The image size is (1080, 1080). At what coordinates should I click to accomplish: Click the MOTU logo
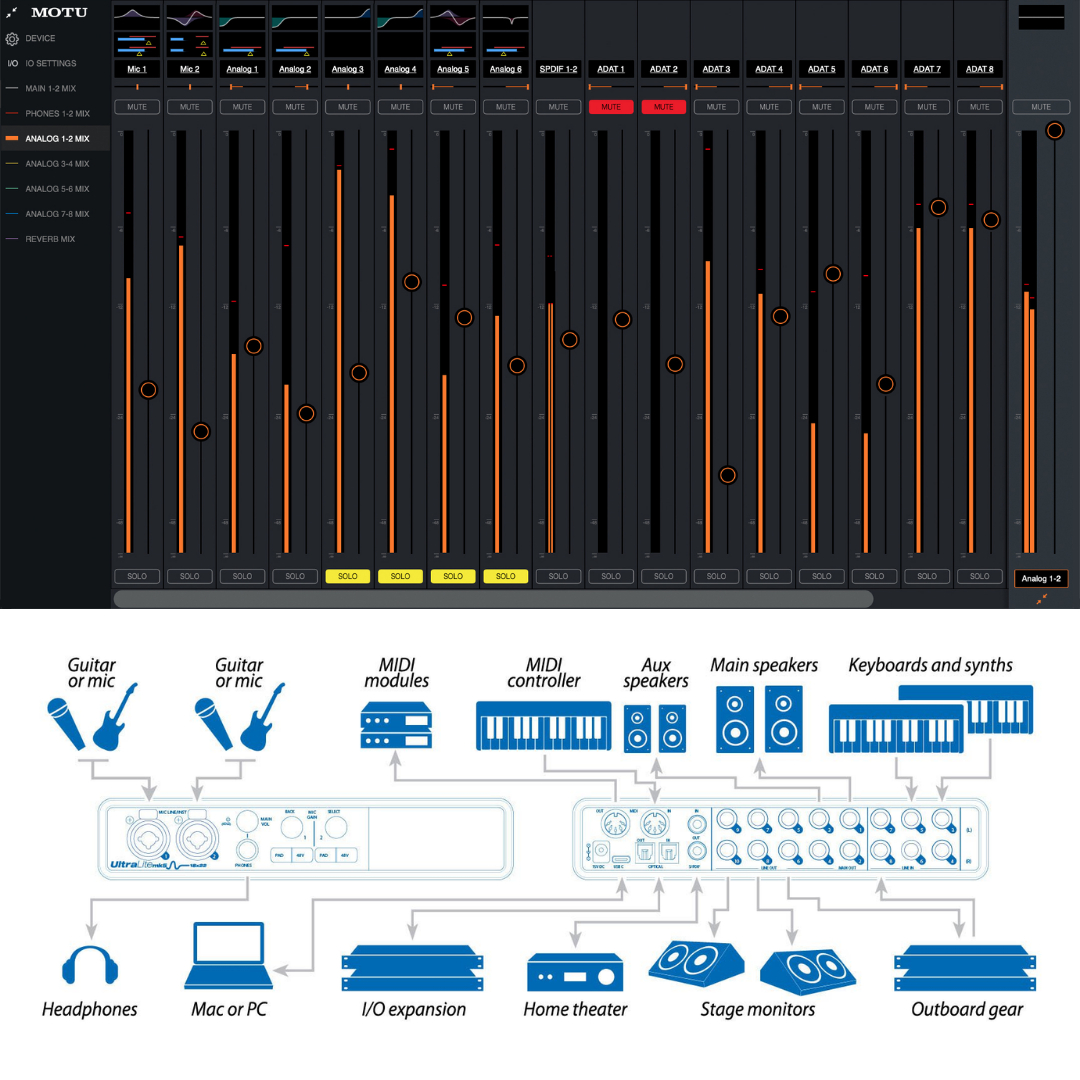pyautogui.click(x=59, y=12)
